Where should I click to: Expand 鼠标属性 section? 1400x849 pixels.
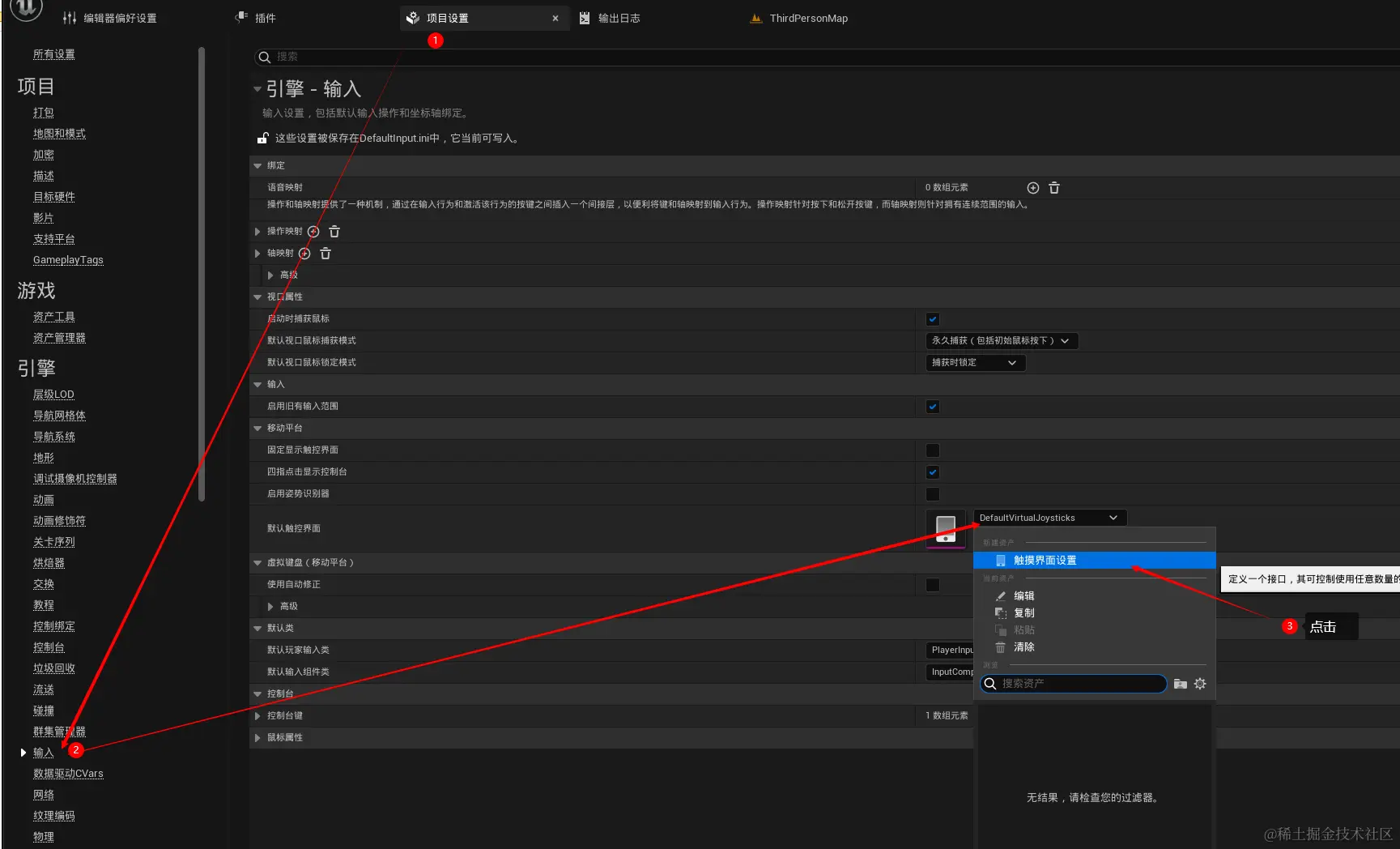pyautogui.click(x=257, y=738)
